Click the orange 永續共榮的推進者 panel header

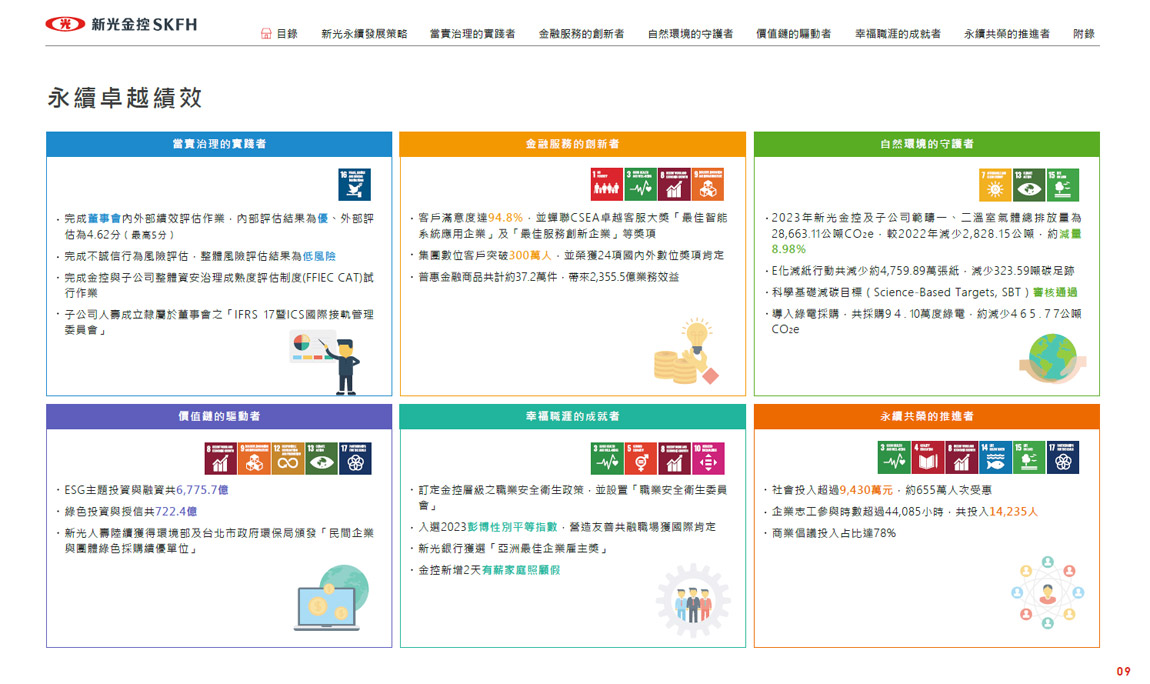pyautogui.click(x=926, y=416)
